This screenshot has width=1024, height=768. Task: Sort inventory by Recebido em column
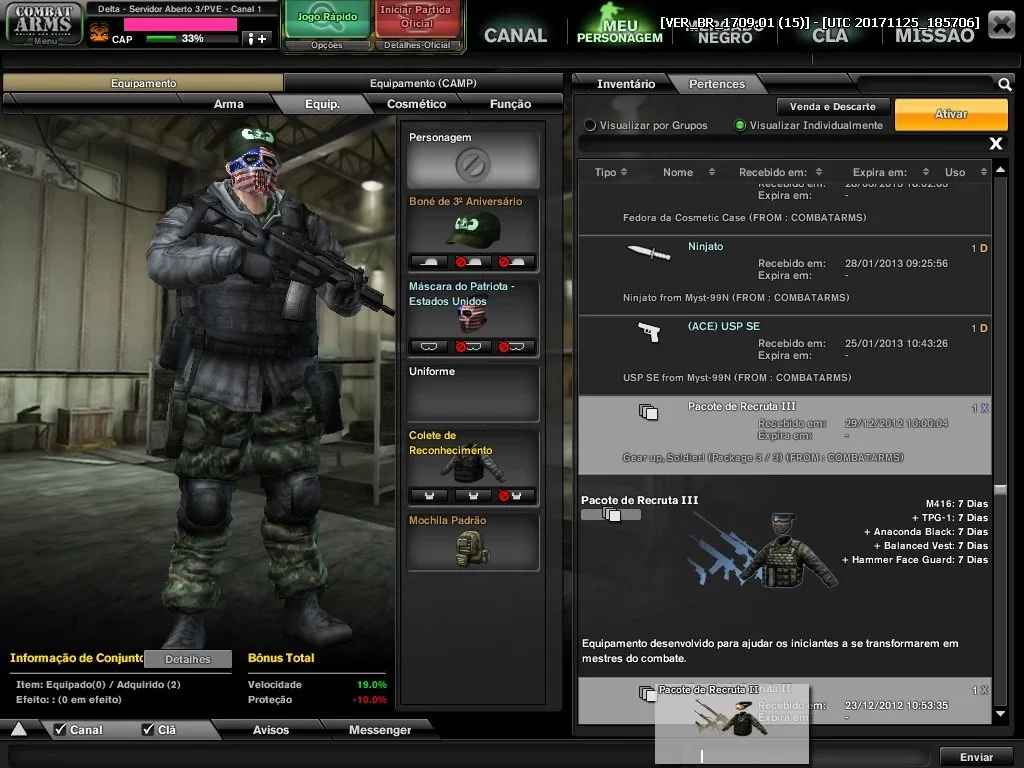pyautogui.click(x=780, y=172)
